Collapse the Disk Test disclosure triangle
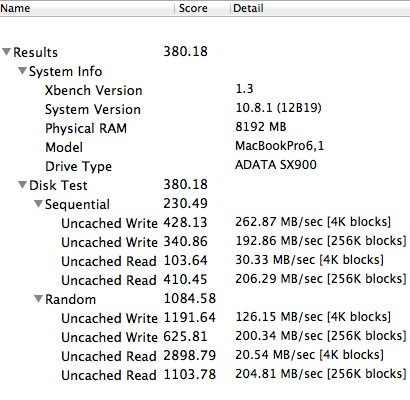This screenshot has height=400, width=410. click(x=22, y=185)
